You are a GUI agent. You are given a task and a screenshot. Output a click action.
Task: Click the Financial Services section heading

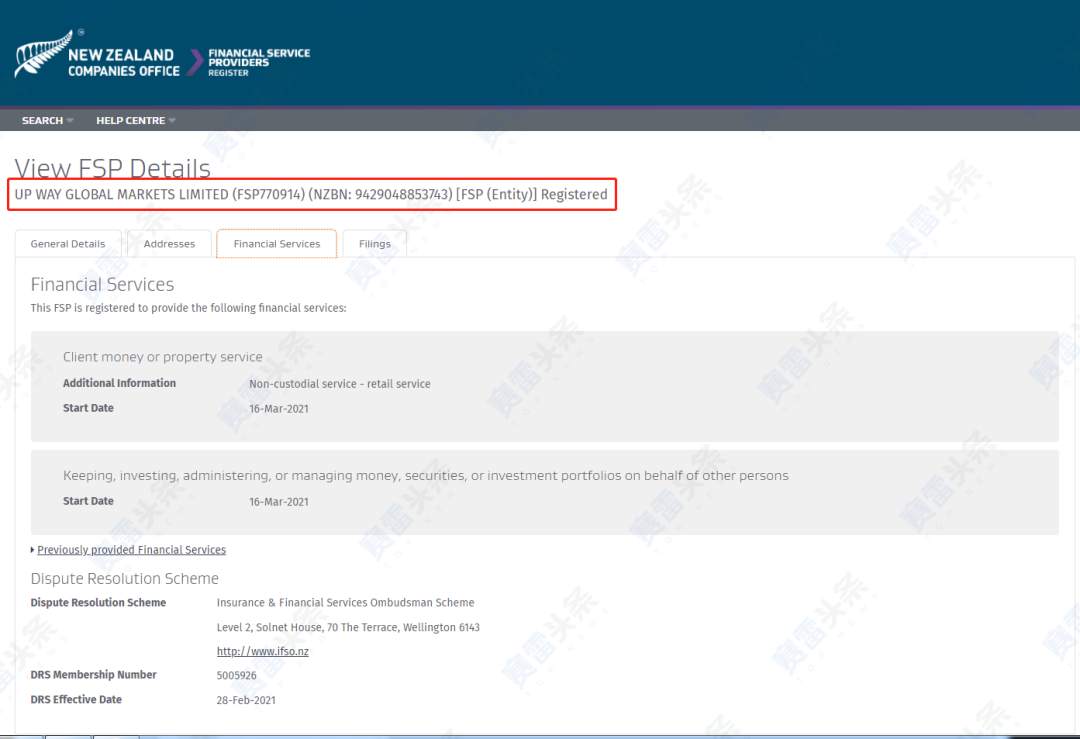pos(102,284)
